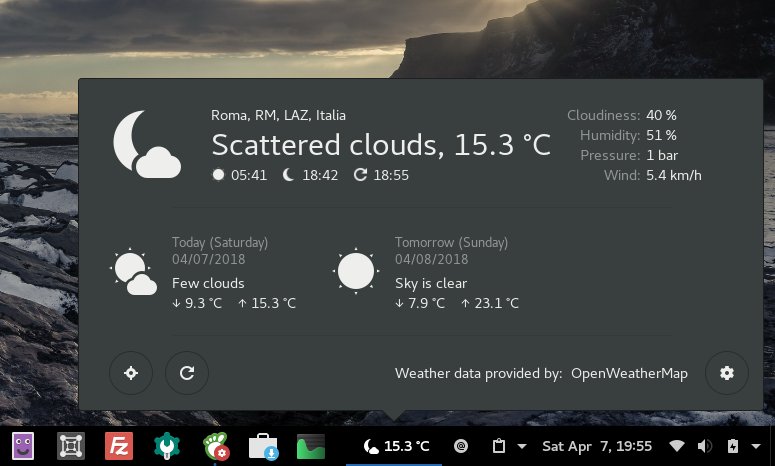Viewport: 775px width, 466px height.
Task: Click the Wi-Fi network icon
Action: 677,446
